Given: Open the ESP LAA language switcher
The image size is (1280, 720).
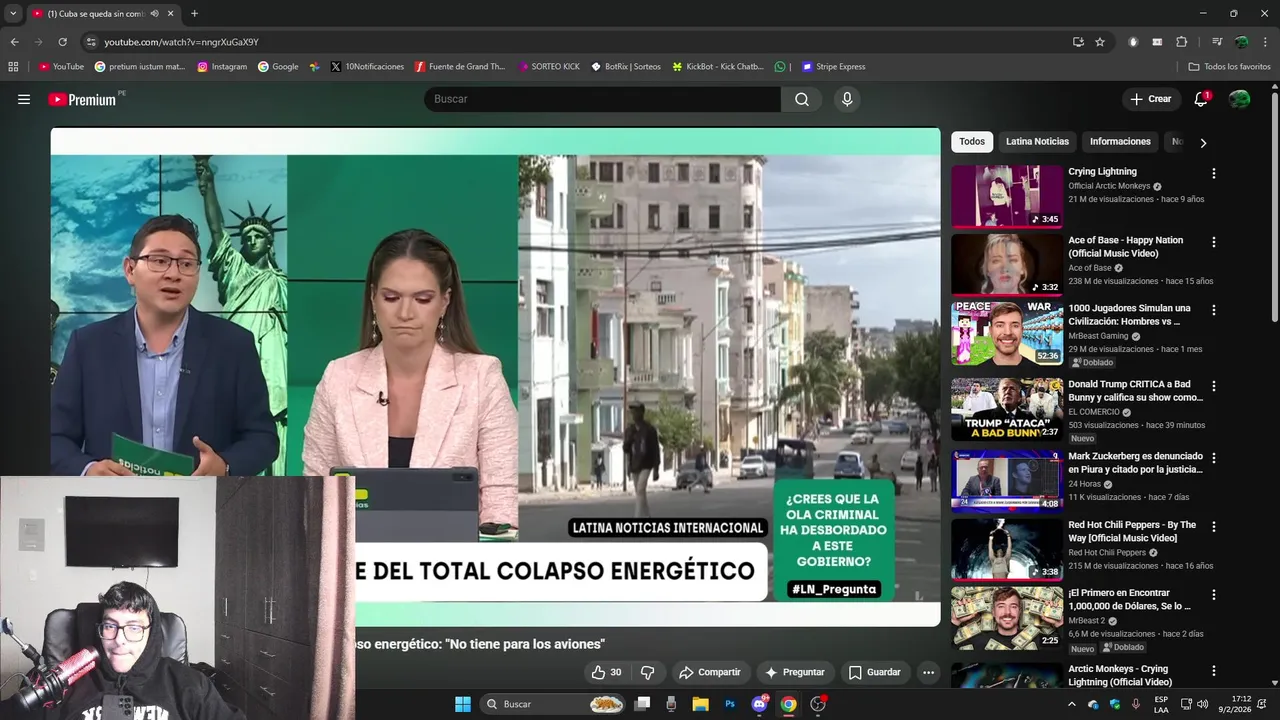Looking at the screenshot, I should (x=1161, y=704).
